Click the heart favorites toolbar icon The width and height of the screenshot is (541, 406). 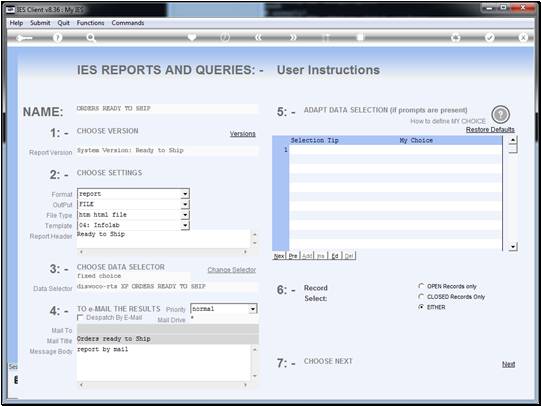pyautogui.click(x=192, y=37)
